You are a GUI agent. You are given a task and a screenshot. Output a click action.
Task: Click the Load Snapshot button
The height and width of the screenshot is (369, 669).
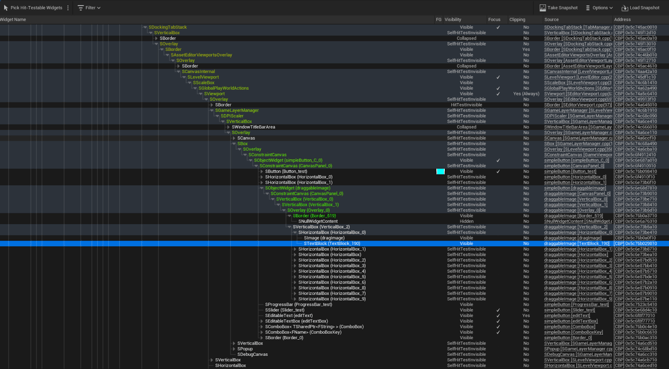coord(640,8)
